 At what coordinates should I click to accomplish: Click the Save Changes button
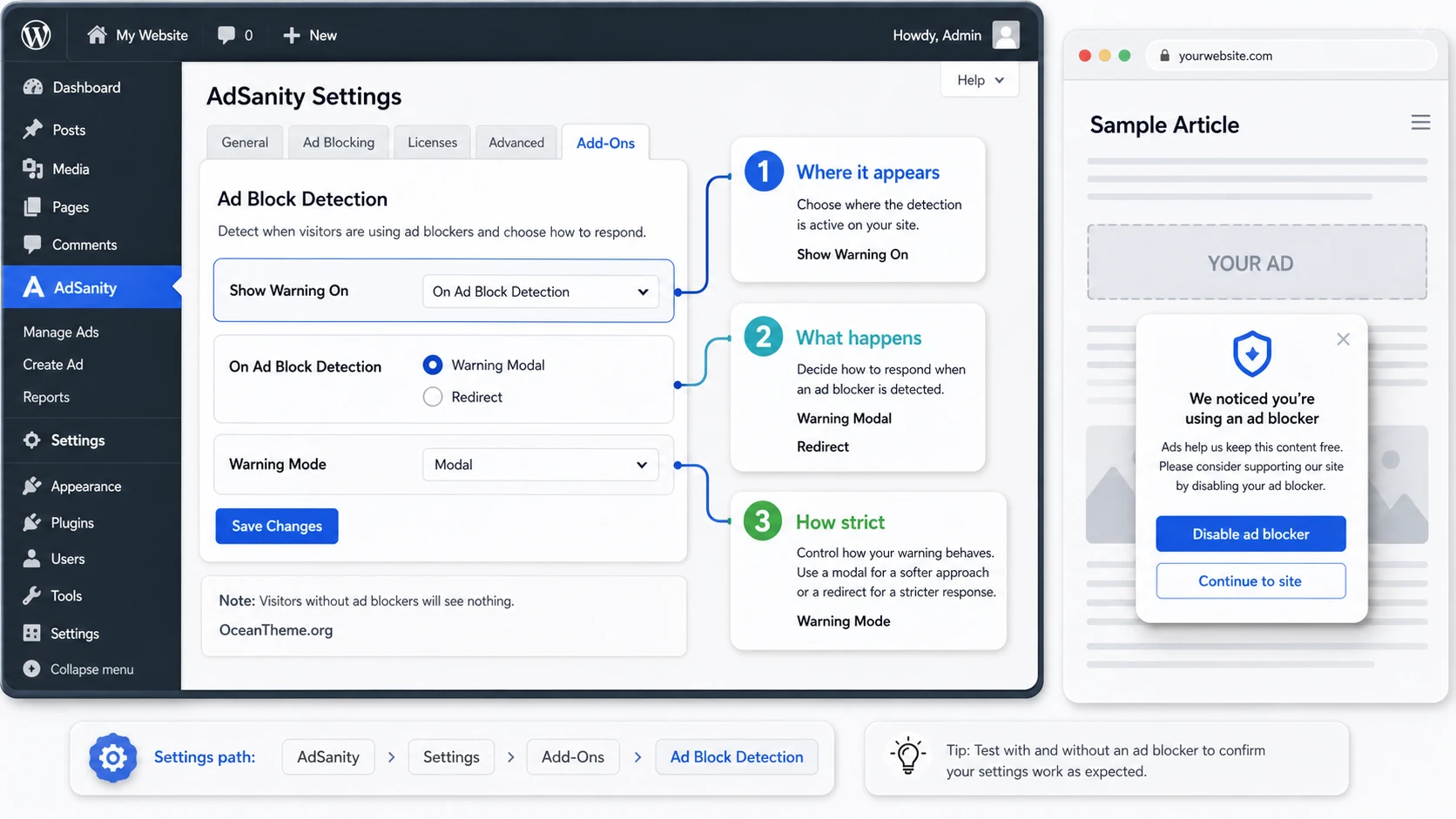click(277, 526)
